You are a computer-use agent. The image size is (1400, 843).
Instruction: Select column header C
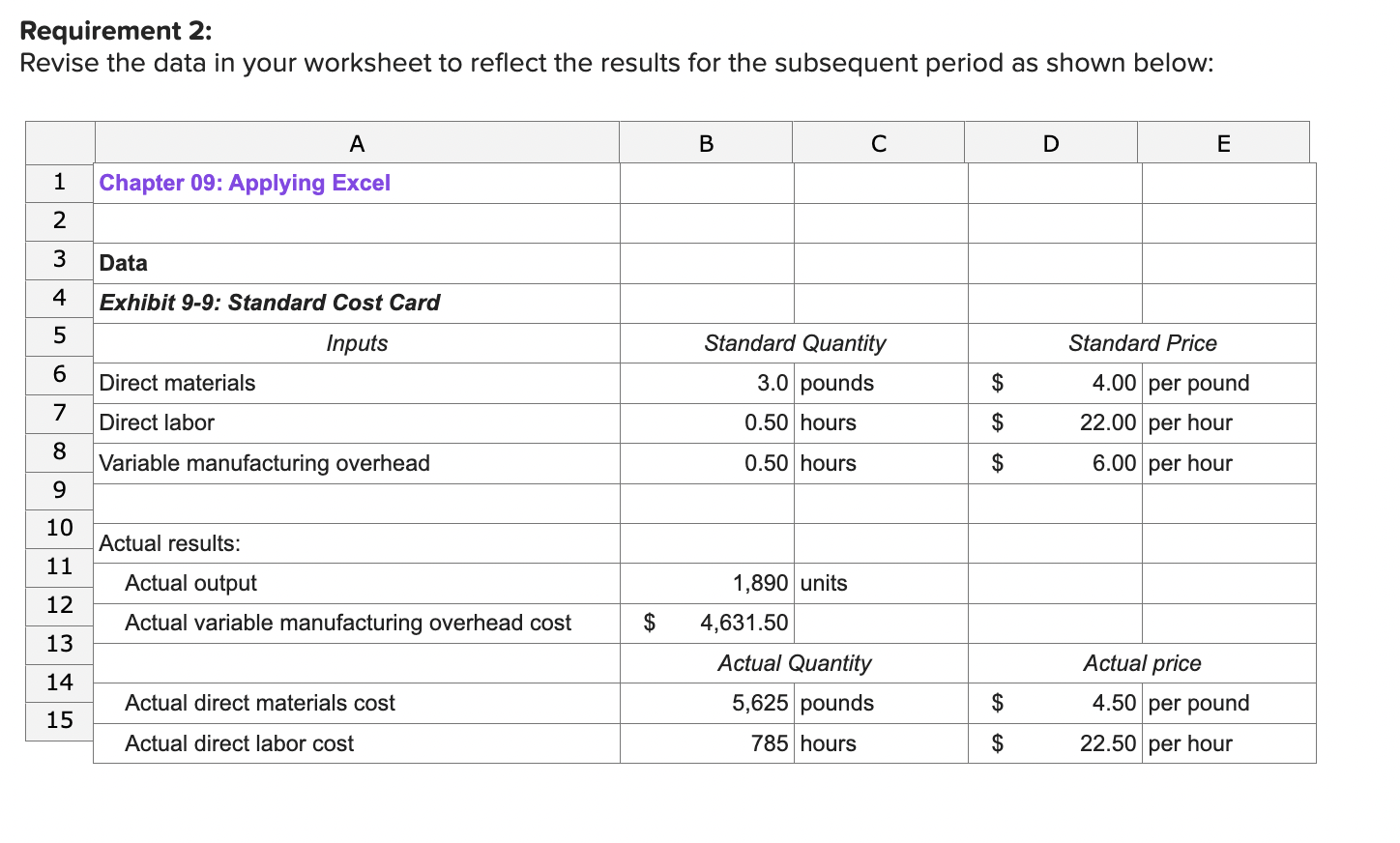[878, 142]
